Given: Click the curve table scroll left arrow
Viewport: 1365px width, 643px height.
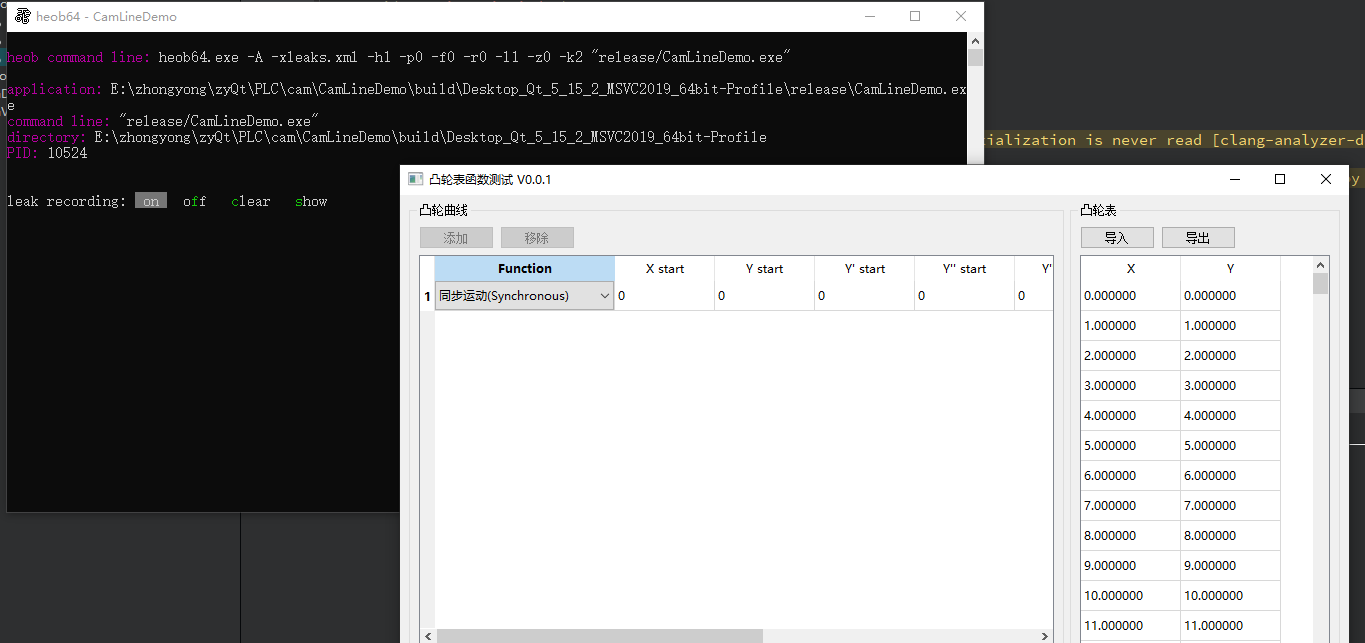Looking at the screenshot, I should click(428, 636).
